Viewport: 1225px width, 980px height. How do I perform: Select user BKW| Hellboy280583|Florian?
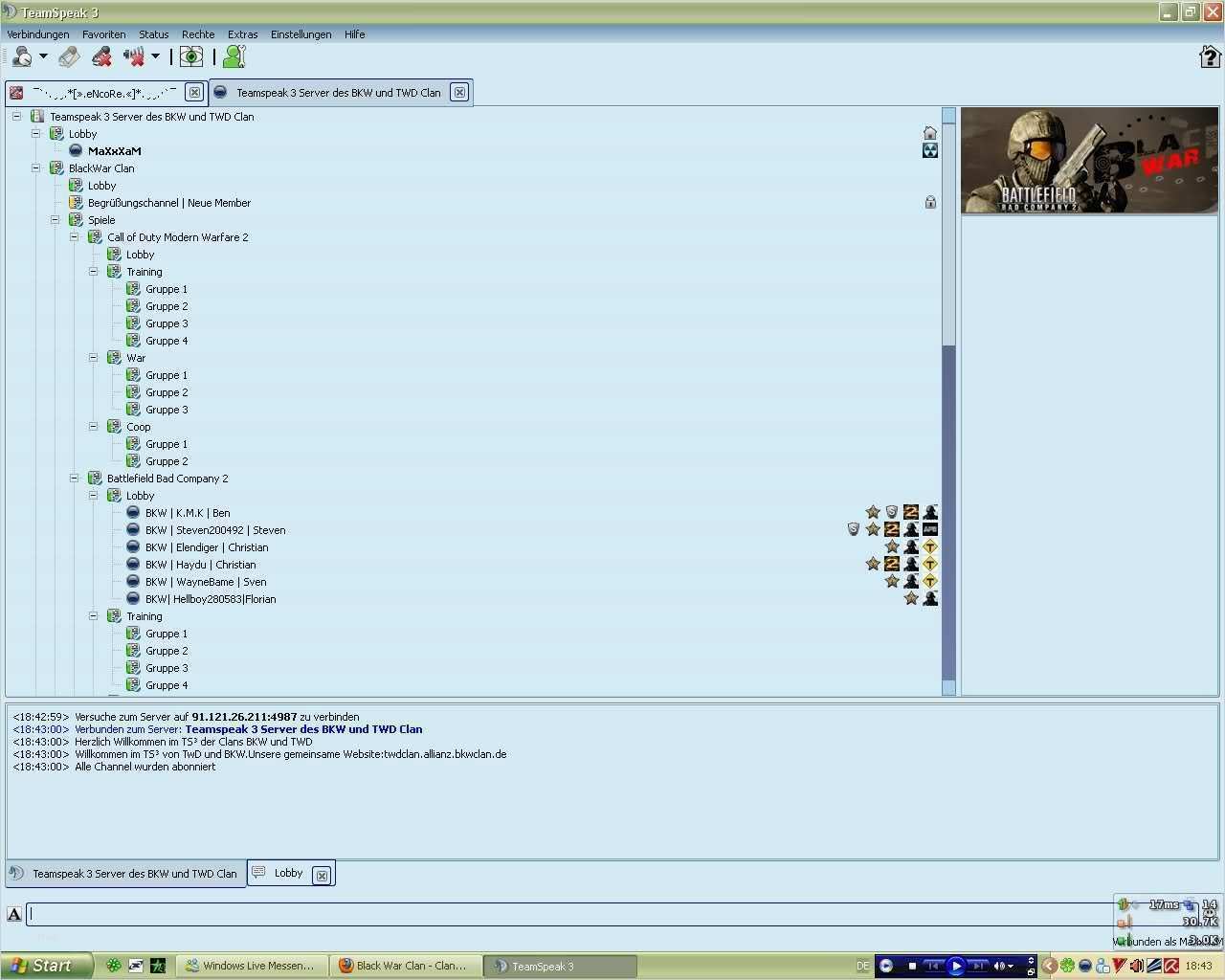pos(211,599)
